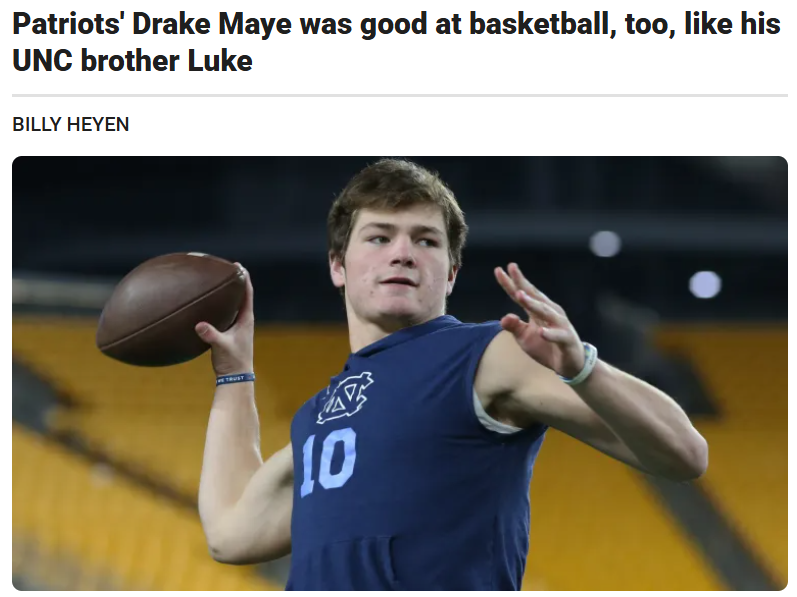Click the words "UNC brother Luke" in the headline

pyautogui.click(x=132, y=62)
